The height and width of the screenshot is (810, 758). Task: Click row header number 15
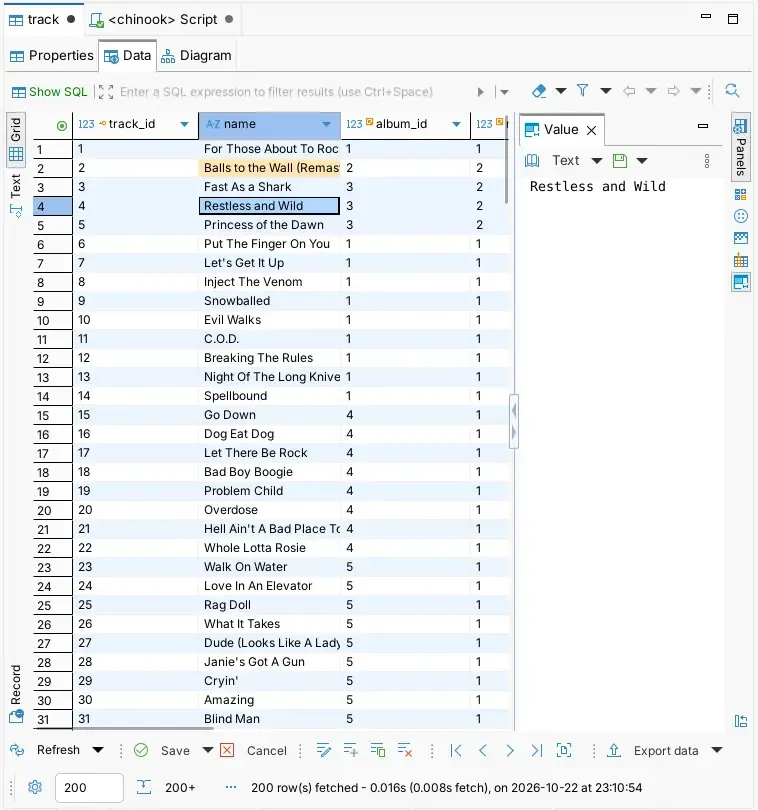[x=53, y=415]
